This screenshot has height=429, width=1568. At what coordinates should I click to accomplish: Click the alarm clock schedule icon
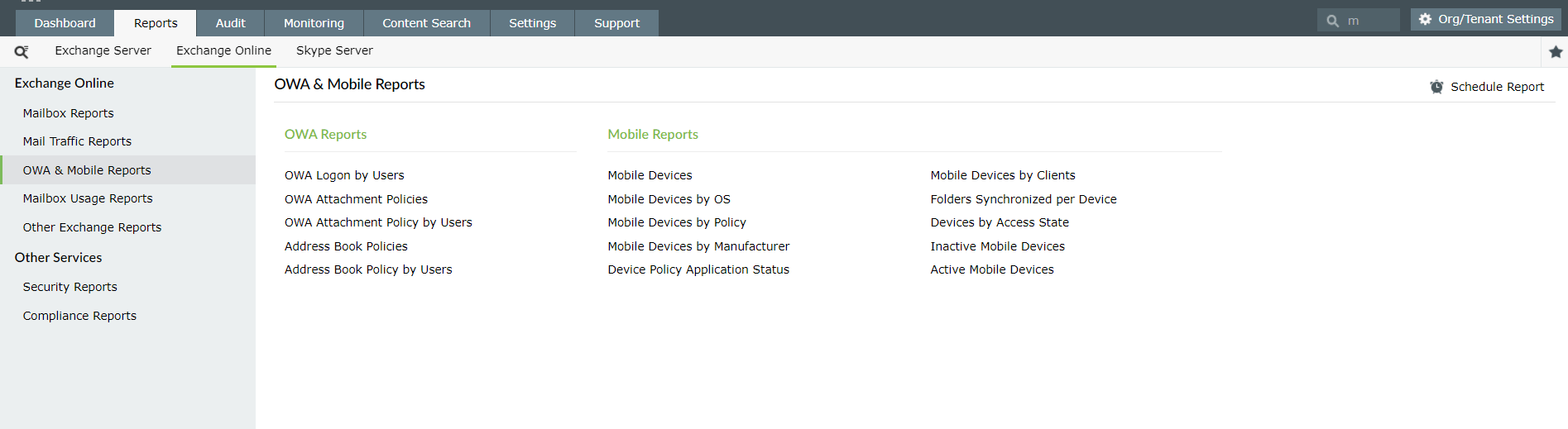tap(1436, 87)
